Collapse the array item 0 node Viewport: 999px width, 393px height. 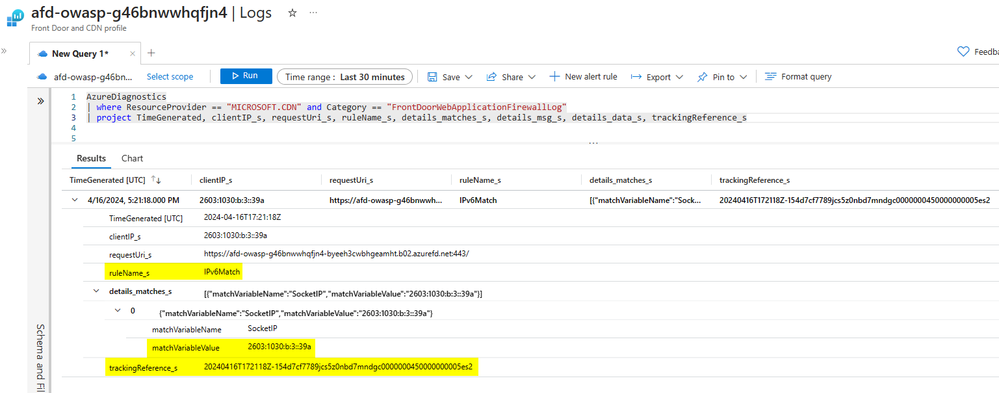coord(119,310)
